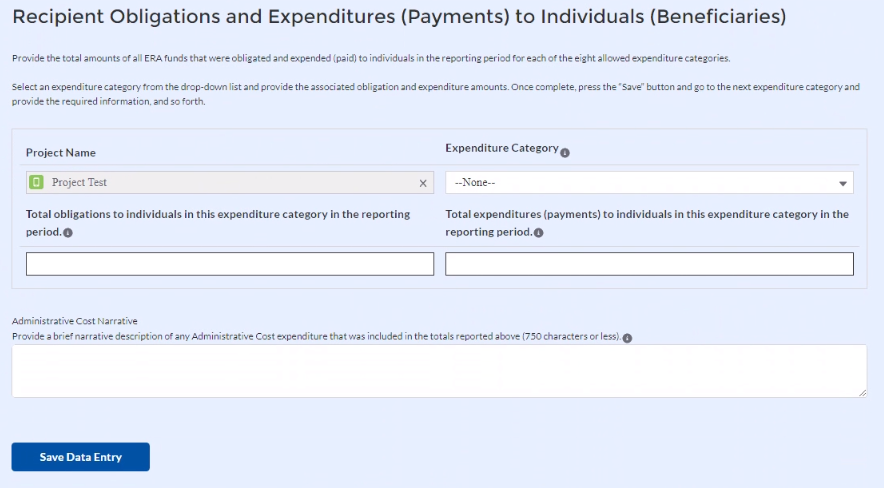Screen dimensions: 884x488
Task: Click the Administrative Cost Narrative label
Action: (x=75, y=321)
